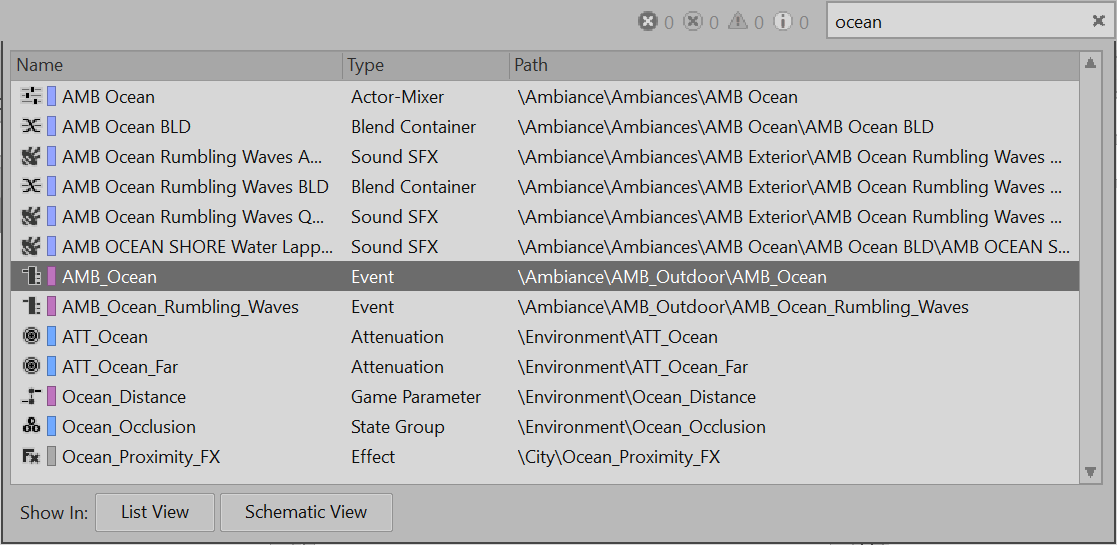The width and height of the screenshot is (1117, 545).
Task: Click the State Group icon for Ocean_Occlusion
Action: (31, 427)
